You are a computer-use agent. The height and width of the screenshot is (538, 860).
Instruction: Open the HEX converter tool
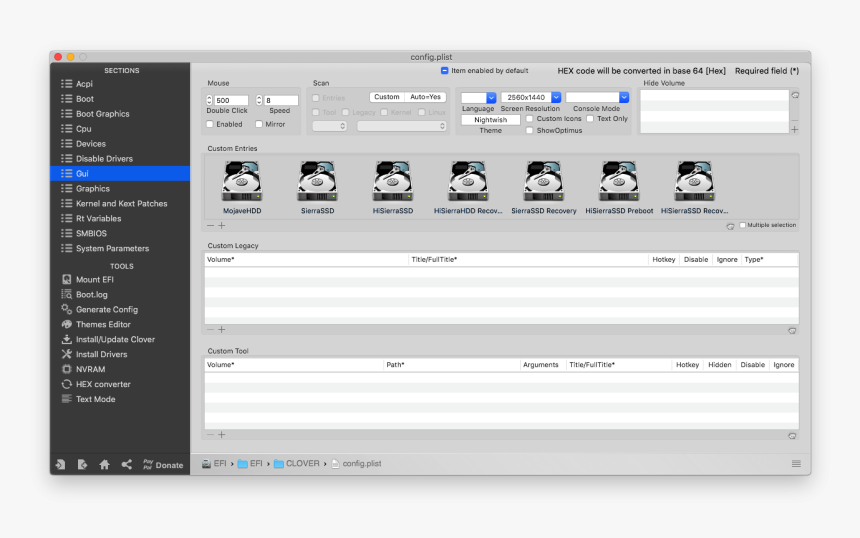(102, 384)
